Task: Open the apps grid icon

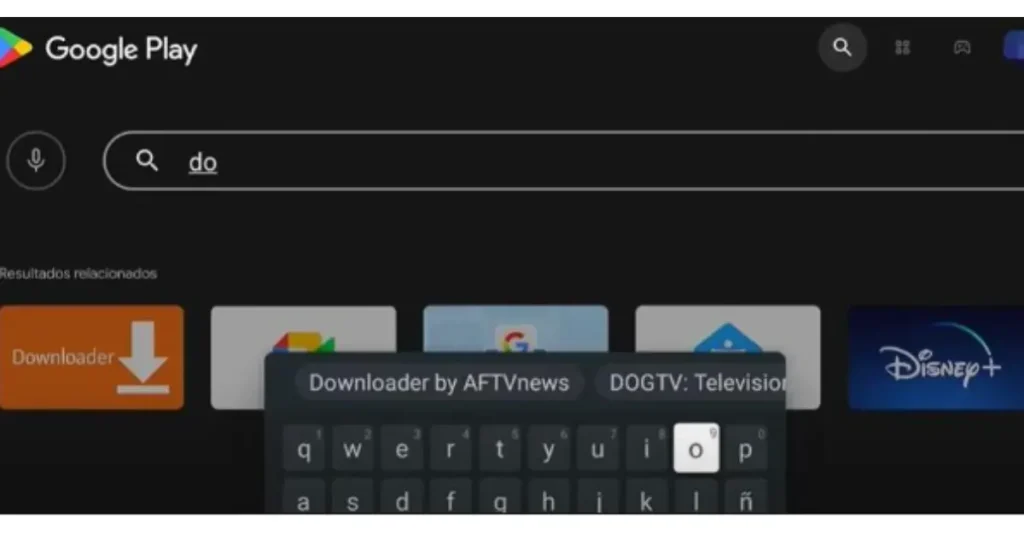Action: [902, 48]
